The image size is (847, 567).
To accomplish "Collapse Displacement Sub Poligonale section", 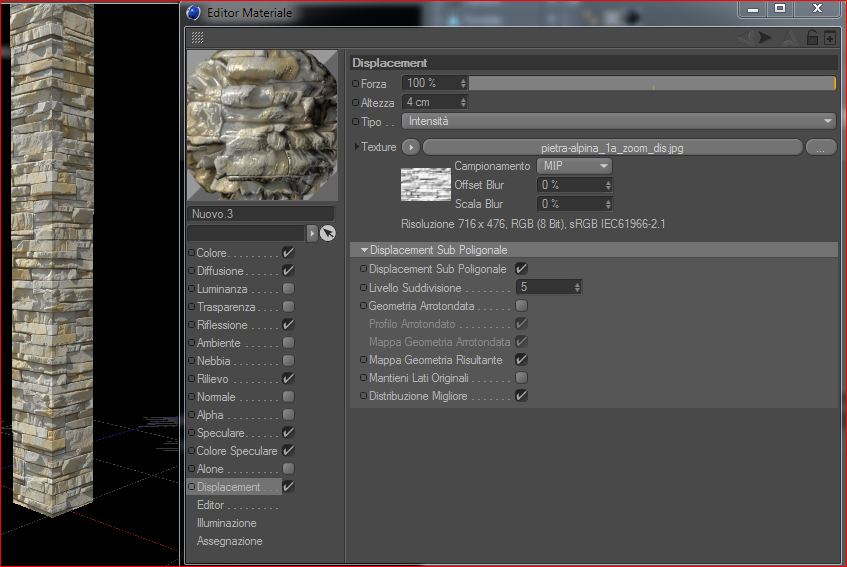I will [x=364, y=250].
